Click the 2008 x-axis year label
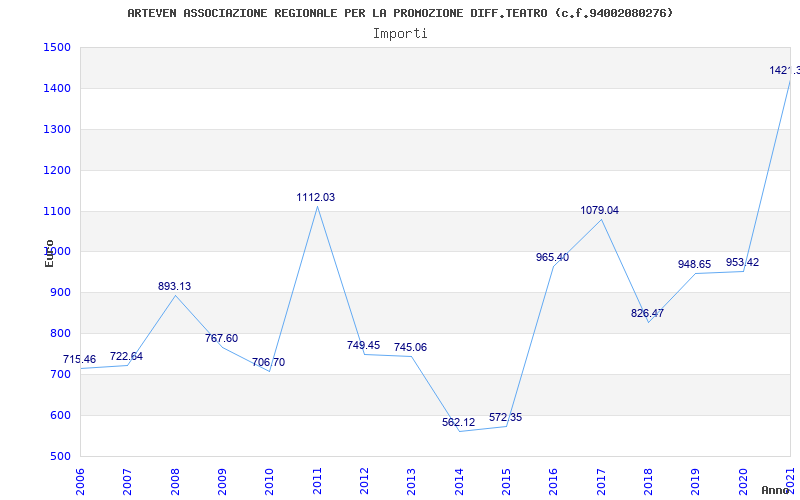Screen dimensions: 800x500 pos(175,482)
